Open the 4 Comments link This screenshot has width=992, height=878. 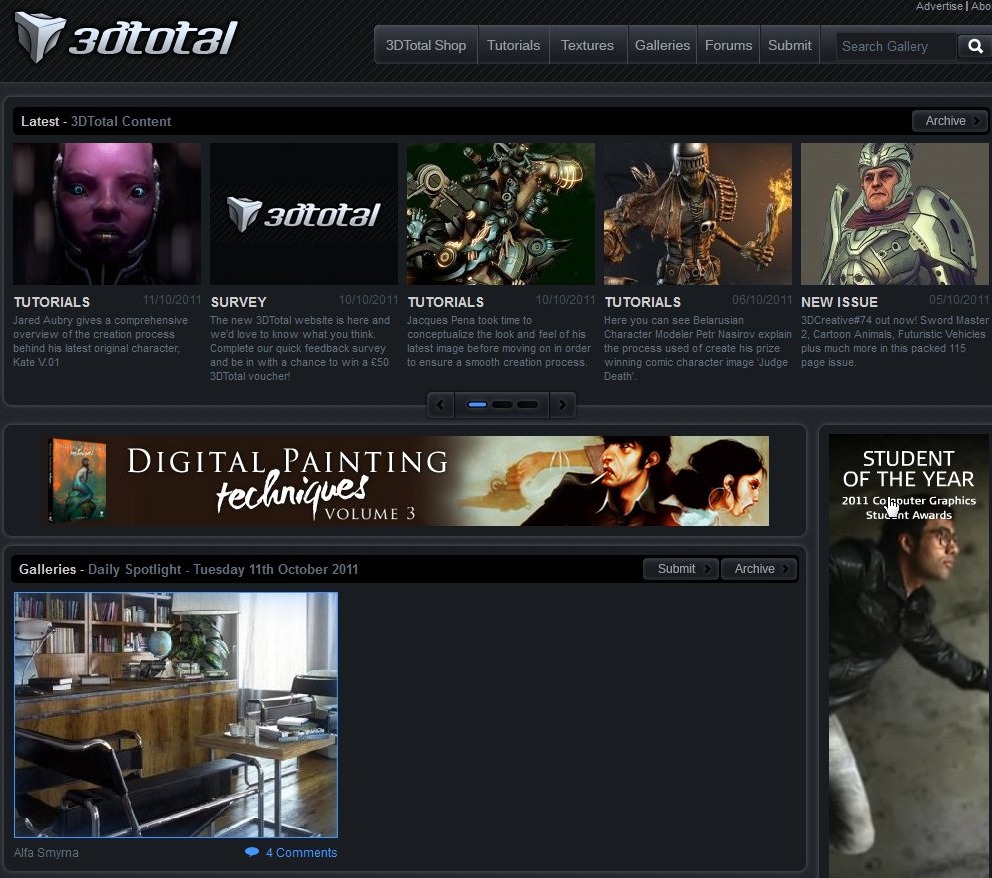pyautogui.click(x=301, y=853)
